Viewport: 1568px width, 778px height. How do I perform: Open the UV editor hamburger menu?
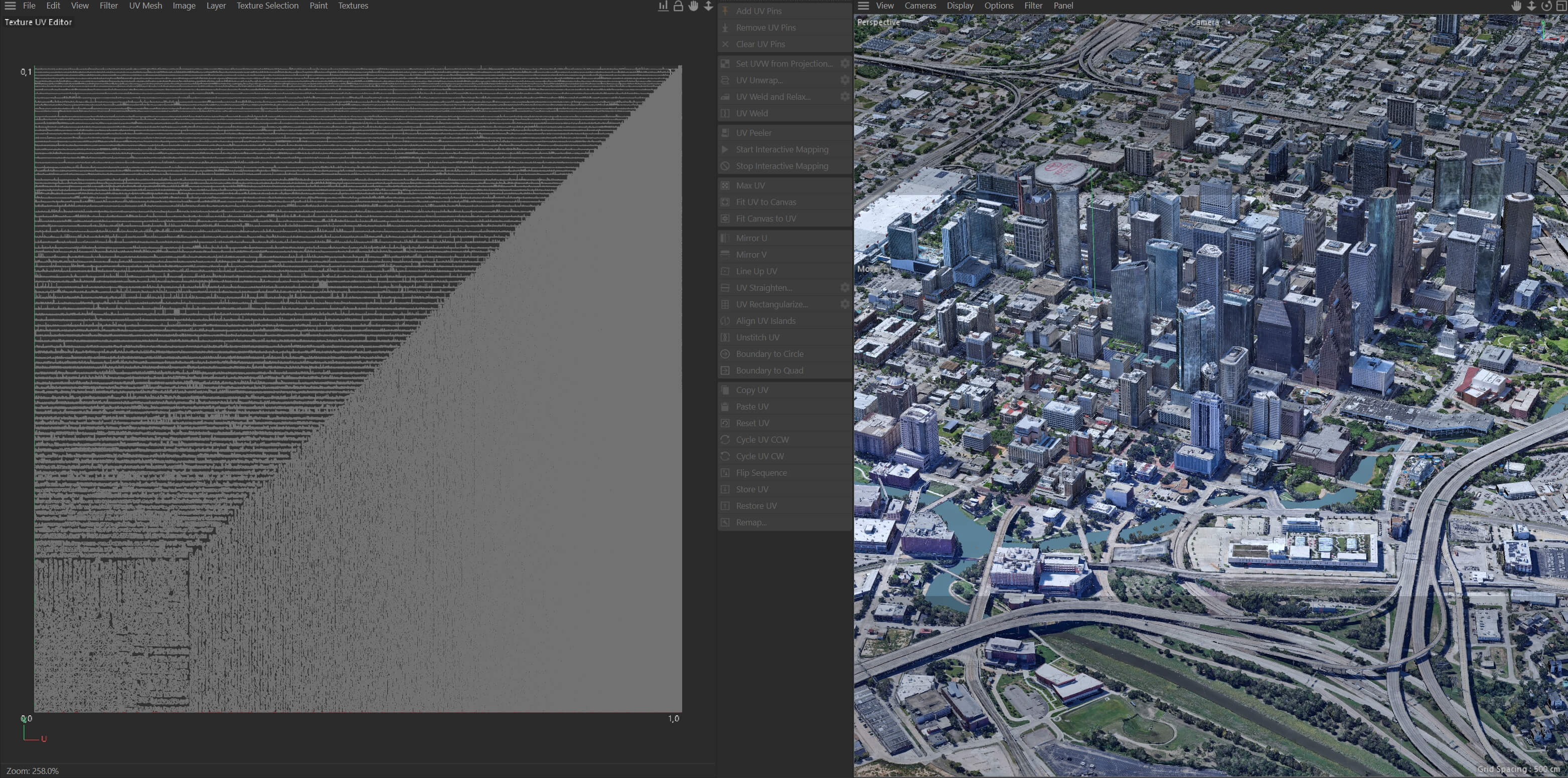[x=11, y=6]
